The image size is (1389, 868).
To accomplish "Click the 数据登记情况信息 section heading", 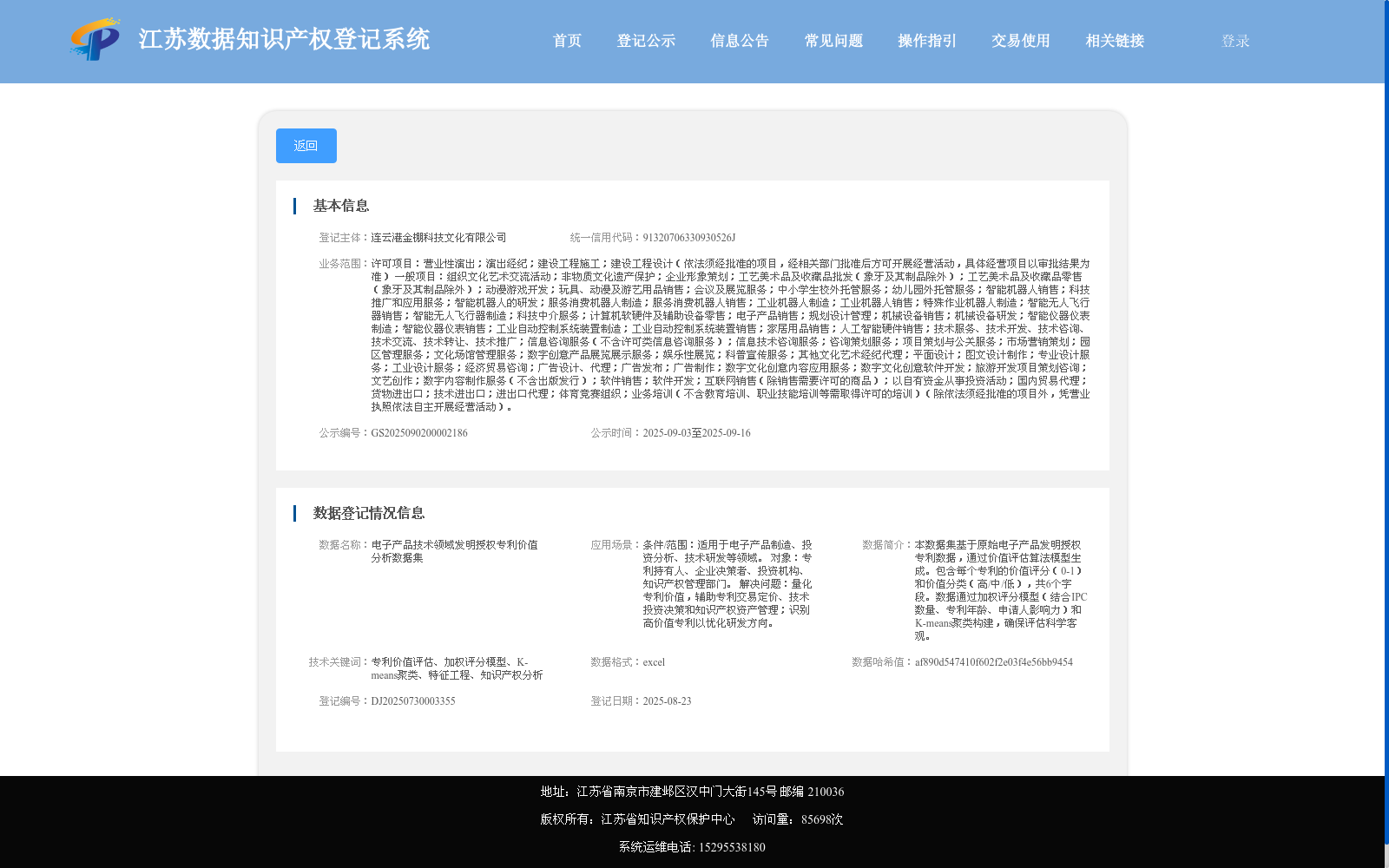I will coord(369,513).
